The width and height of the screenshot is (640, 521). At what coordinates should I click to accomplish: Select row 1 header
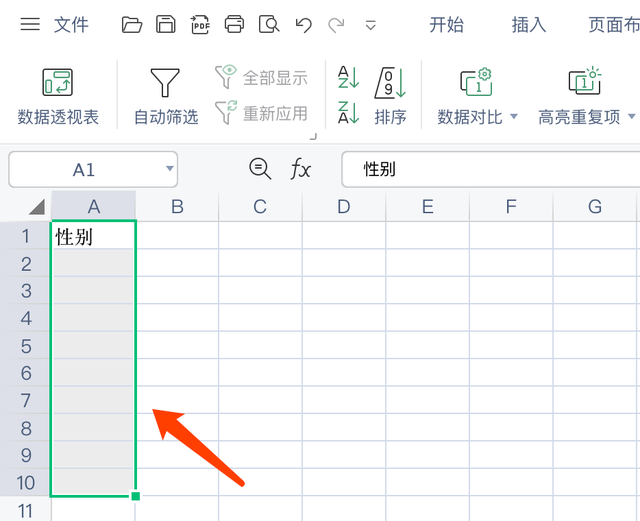26,236
